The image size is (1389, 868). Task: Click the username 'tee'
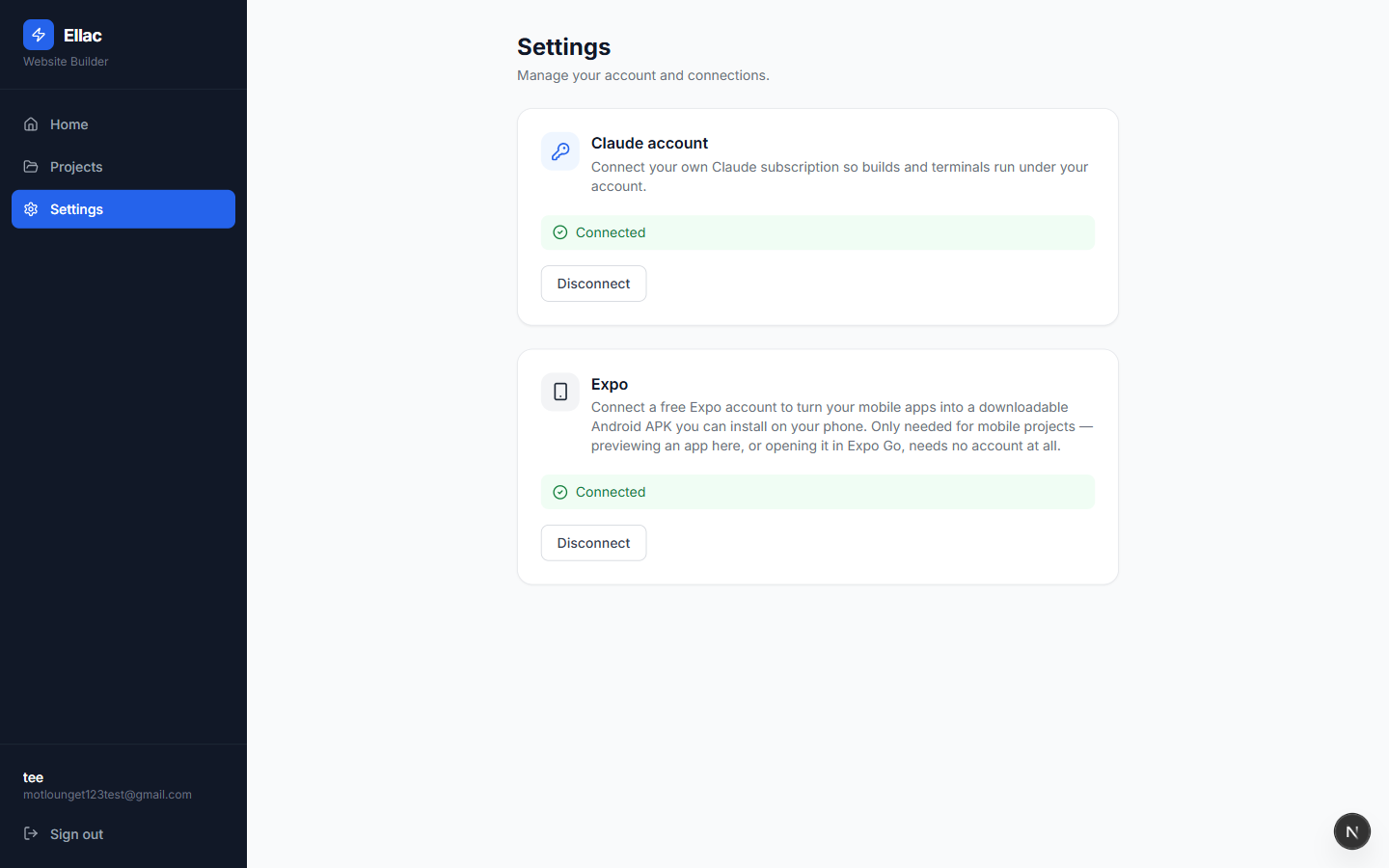[34, 777]
